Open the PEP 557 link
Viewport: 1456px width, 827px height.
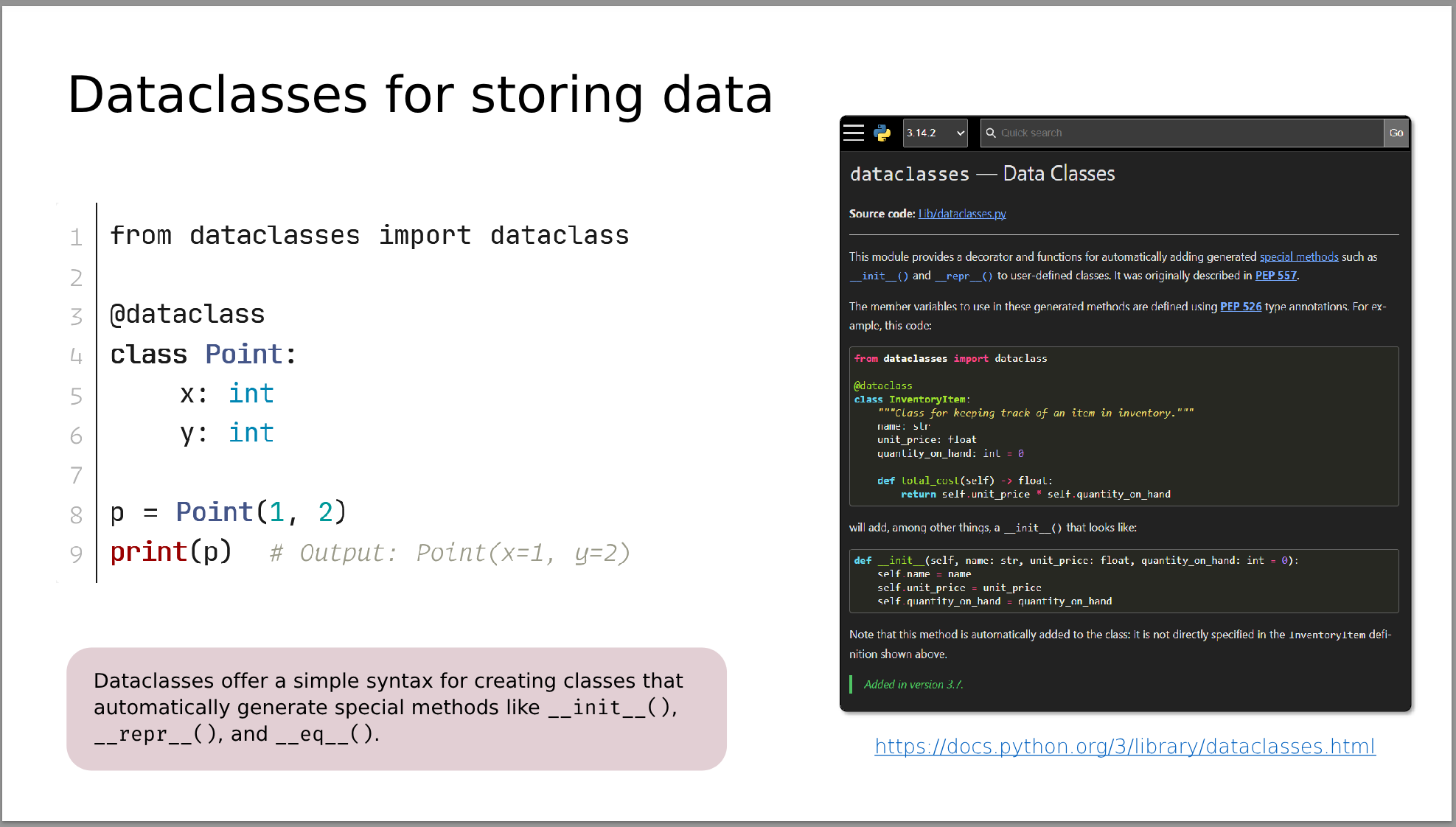point(1275,276)
